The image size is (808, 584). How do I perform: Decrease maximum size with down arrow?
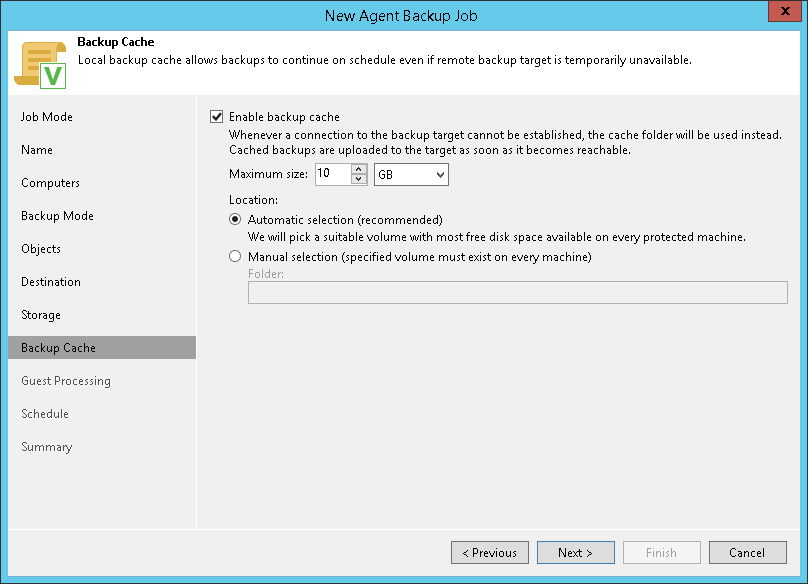coord(360,180)
